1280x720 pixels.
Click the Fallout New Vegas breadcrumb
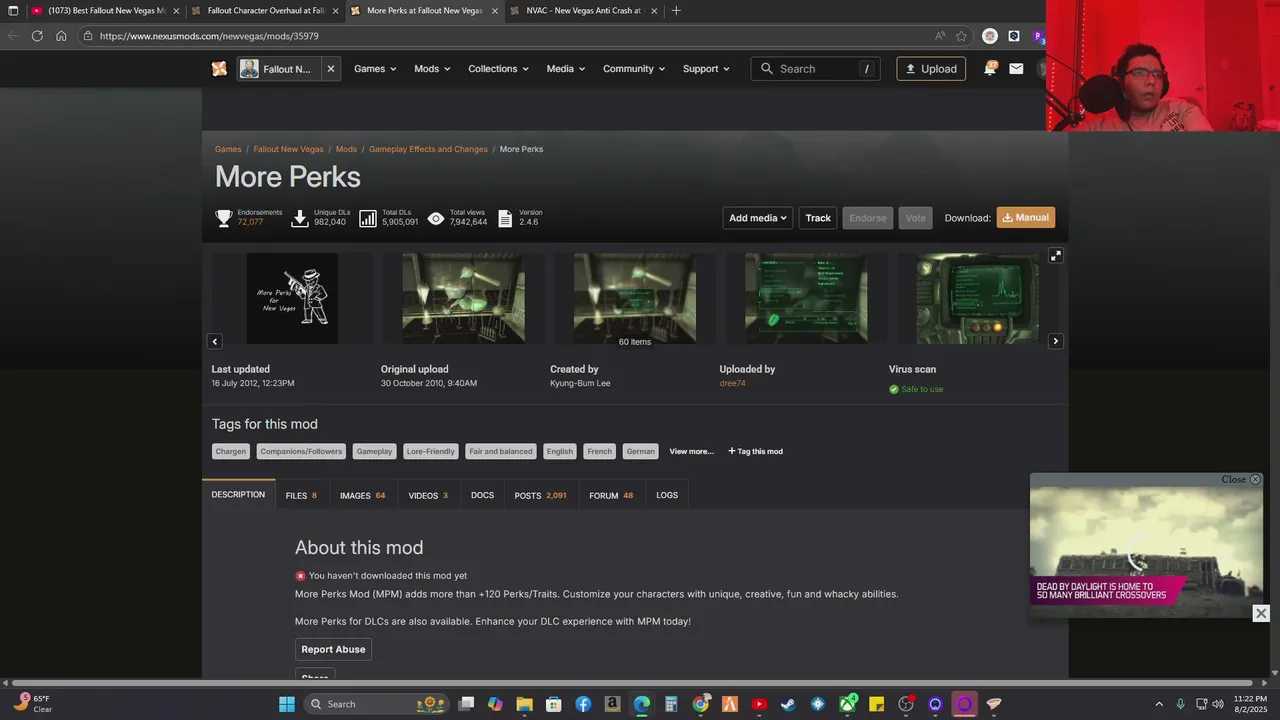pos(288,149)
